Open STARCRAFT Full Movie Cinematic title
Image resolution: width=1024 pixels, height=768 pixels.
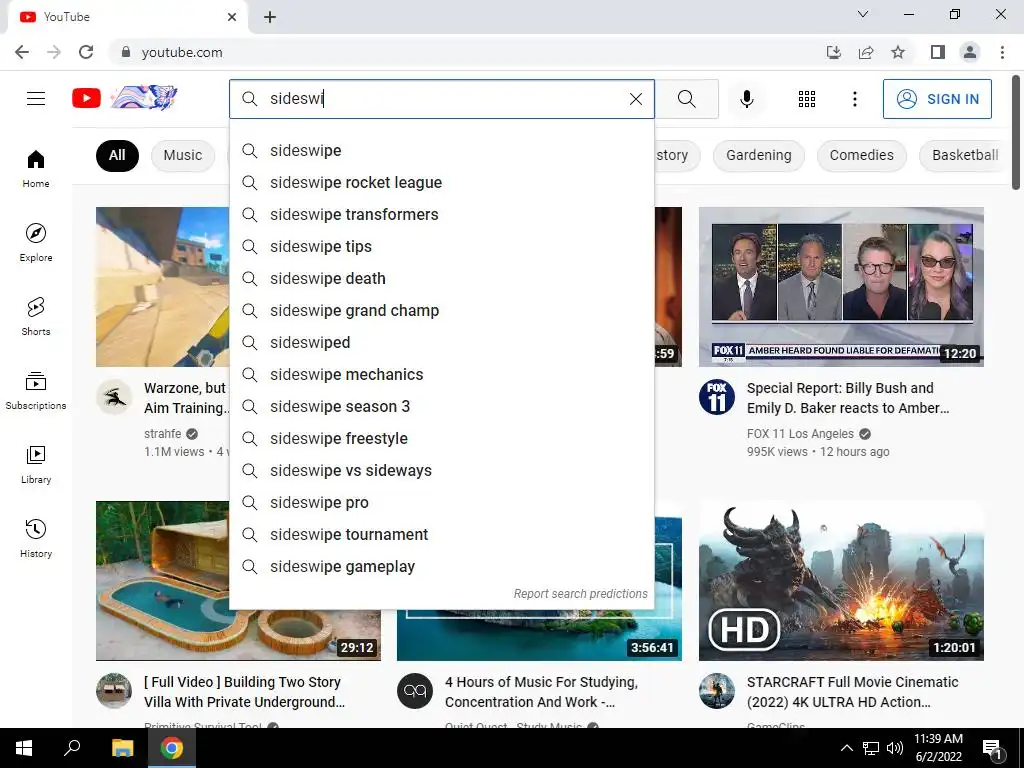coord(852,692)
